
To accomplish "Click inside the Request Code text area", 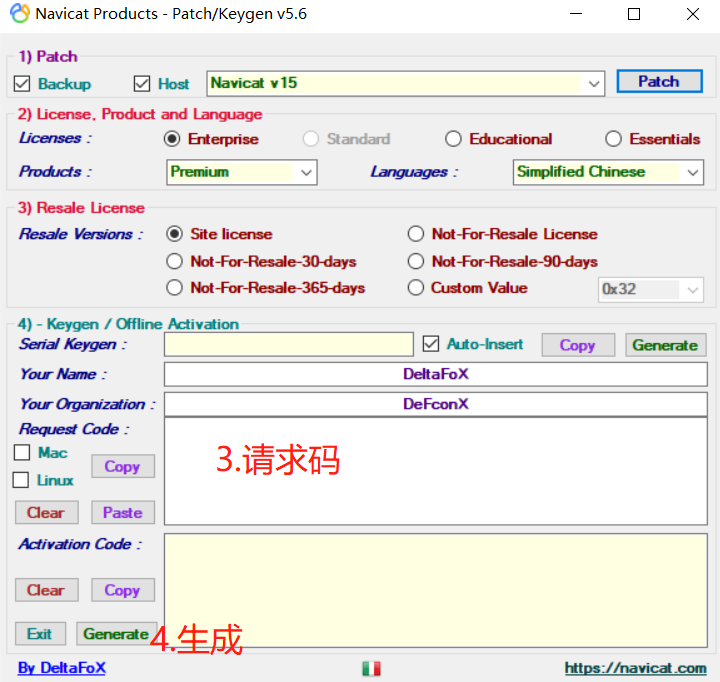I will (x=436, y=471).
